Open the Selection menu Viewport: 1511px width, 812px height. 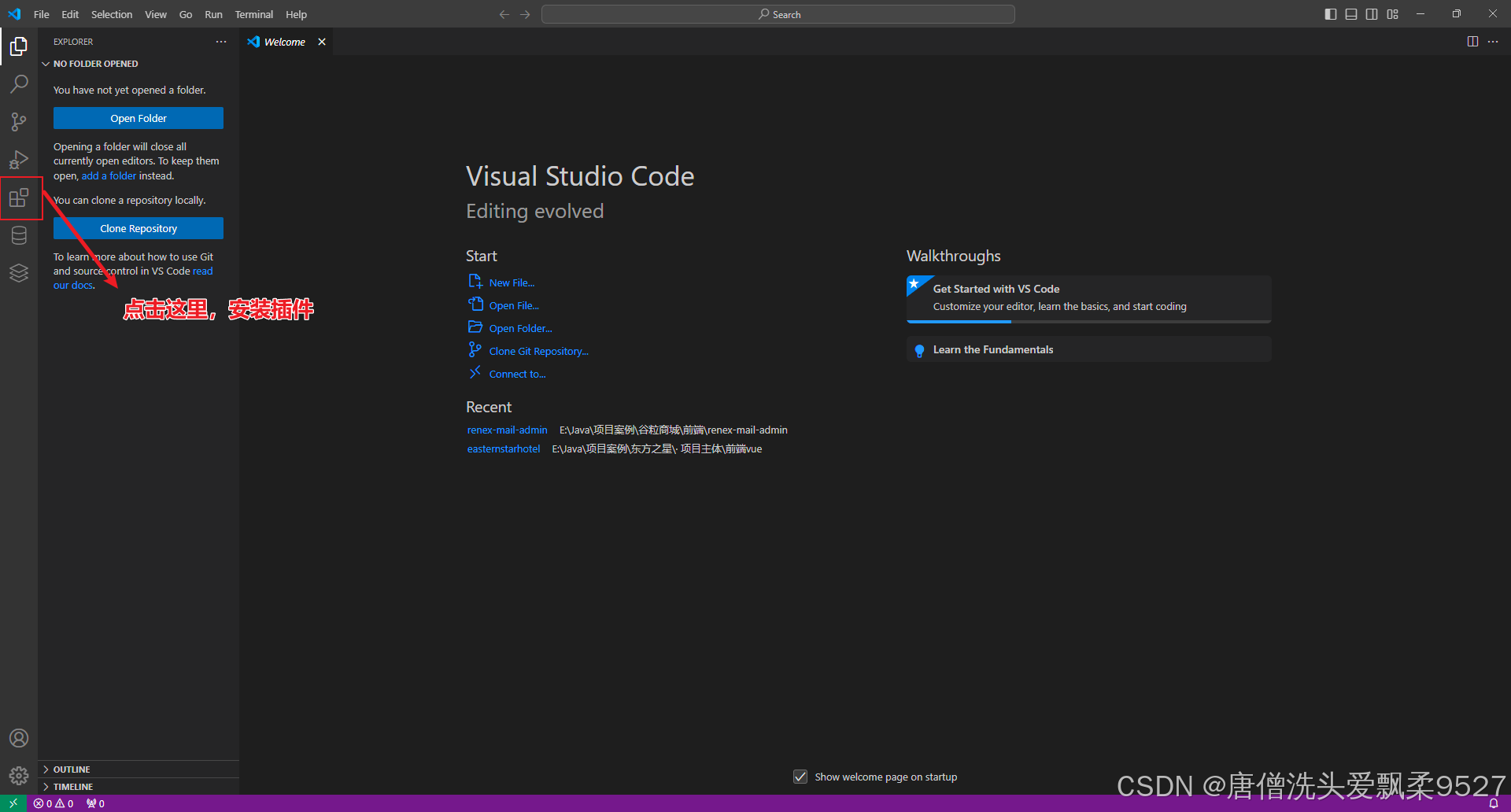click(112, 14)
